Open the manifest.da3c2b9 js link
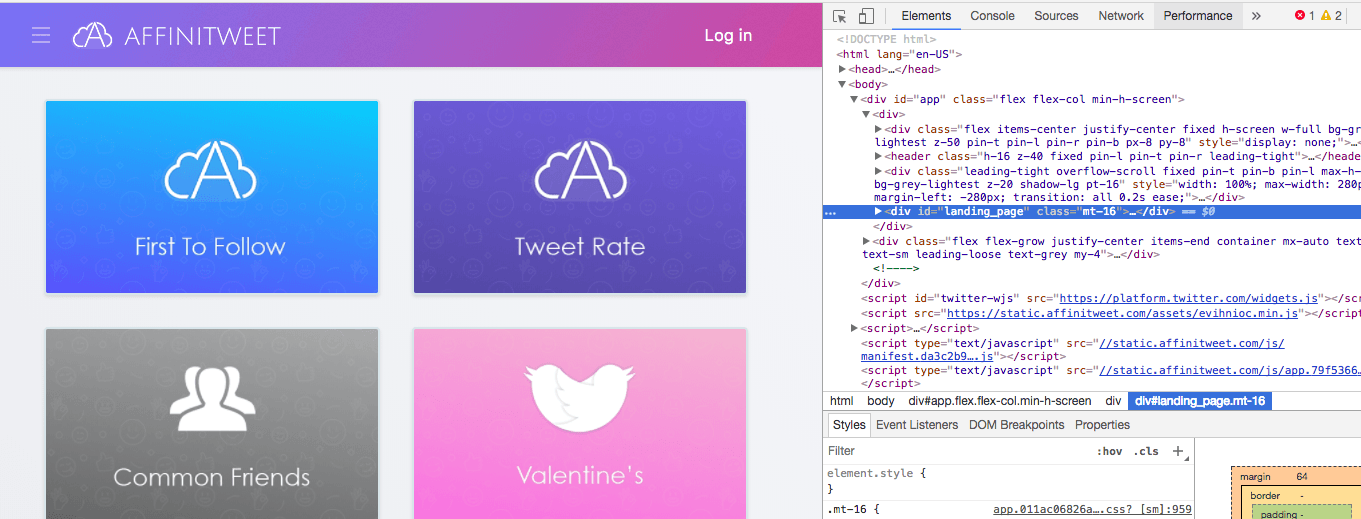 coord(1072,349)
